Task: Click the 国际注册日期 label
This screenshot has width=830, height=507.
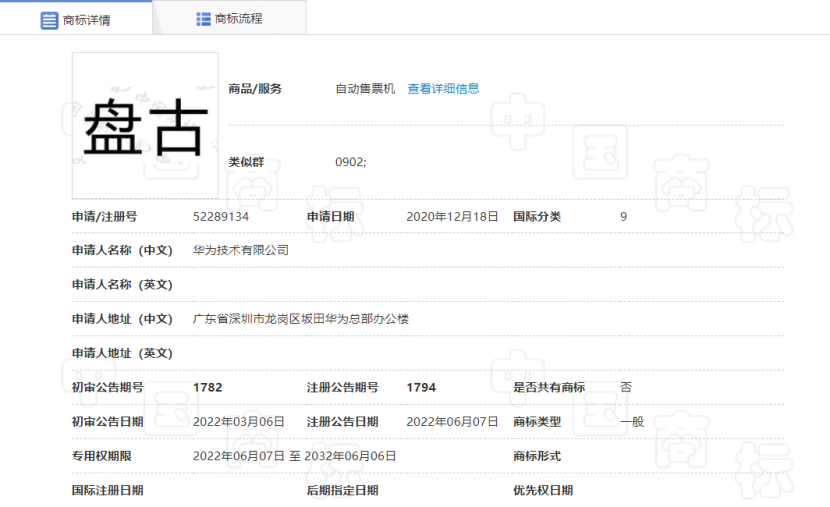Action: [x=107, y=491]
